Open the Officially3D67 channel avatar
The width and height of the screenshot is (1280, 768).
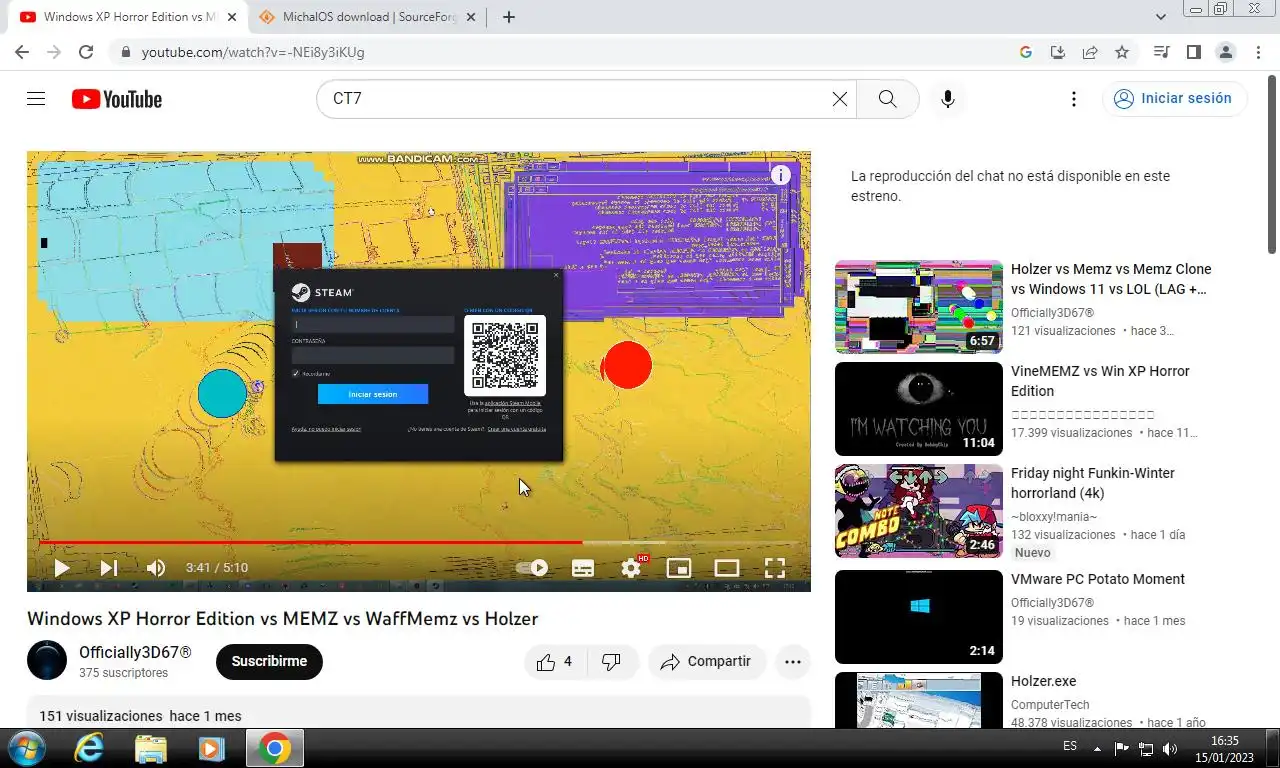[x=47, y=661]
